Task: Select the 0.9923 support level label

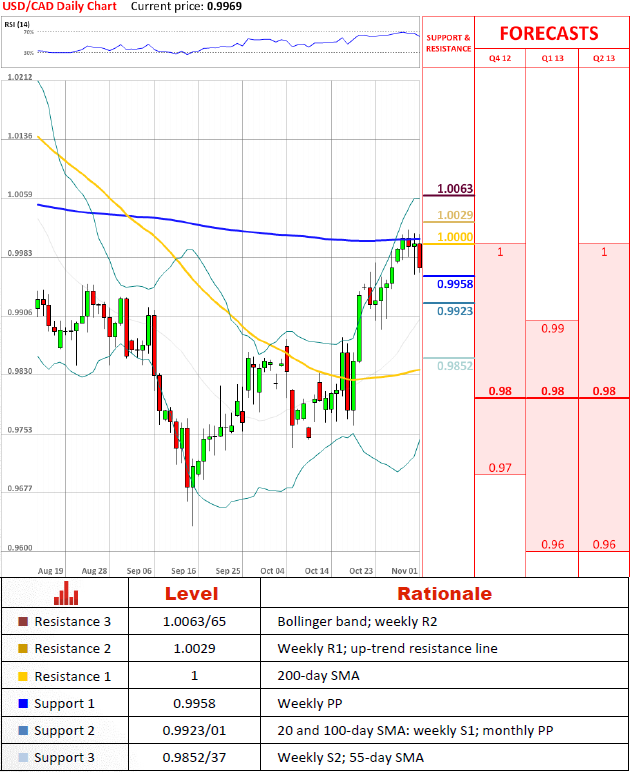Action: coord(455,311)
